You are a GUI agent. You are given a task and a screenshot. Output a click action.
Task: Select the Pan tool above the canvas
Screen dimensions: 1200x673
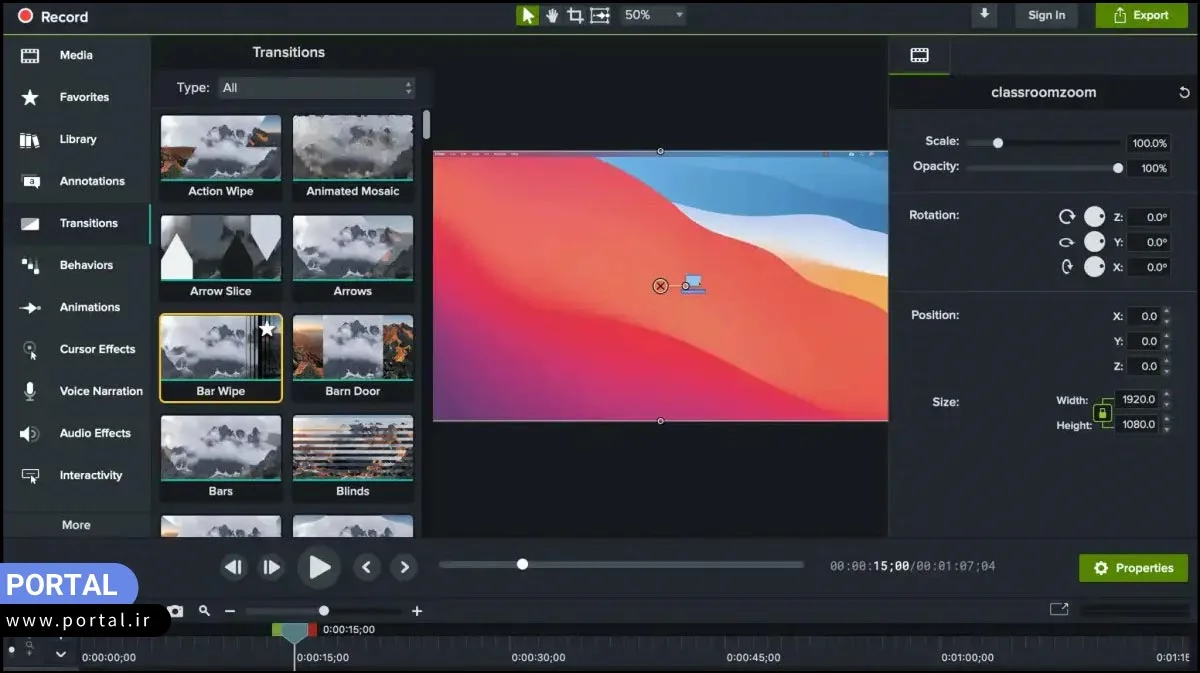[x=551, y=15]
